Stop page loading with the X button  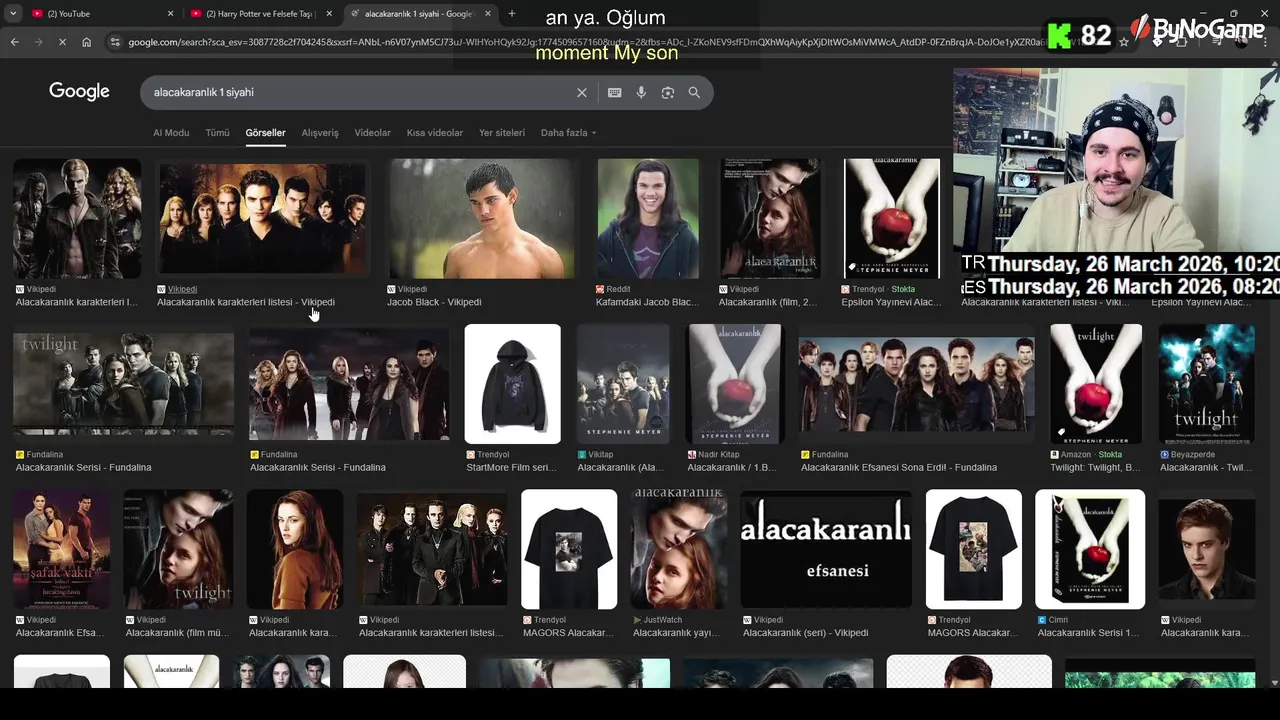pyautogui.click(x=62, y=42)
